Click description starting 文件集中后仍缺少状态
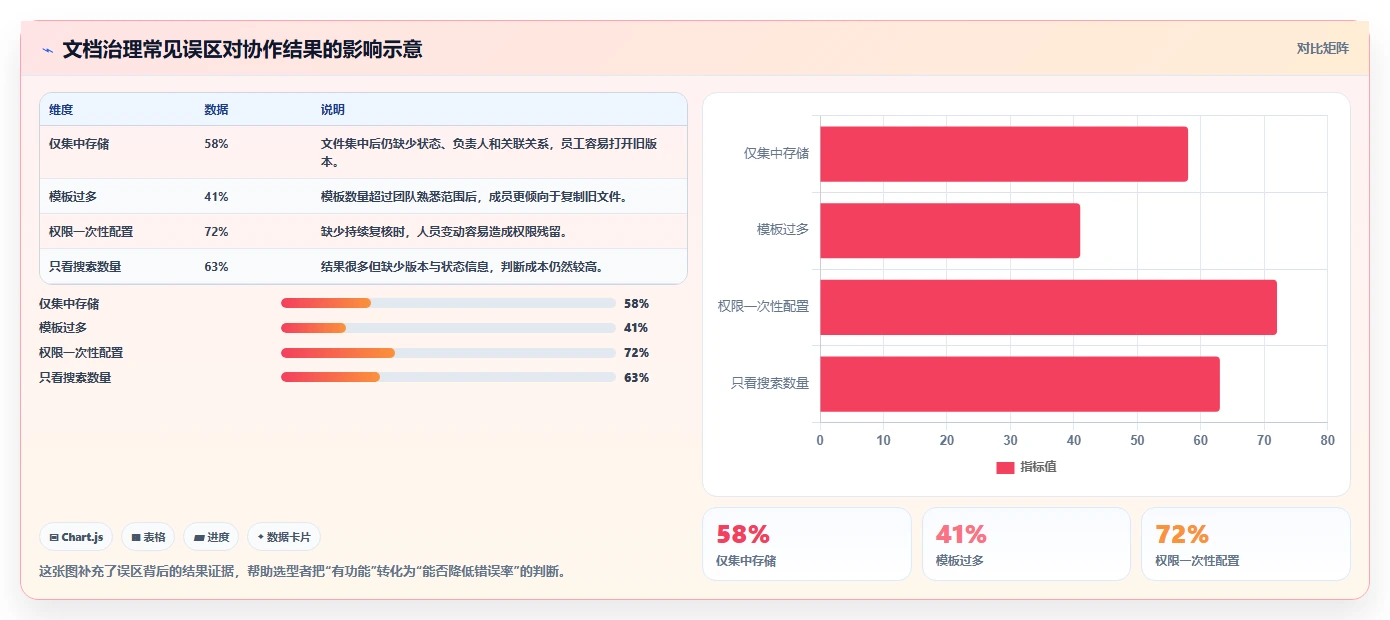Image resolution: width=1390 pixels, height=620 pixels. click(x=489, y=153)
